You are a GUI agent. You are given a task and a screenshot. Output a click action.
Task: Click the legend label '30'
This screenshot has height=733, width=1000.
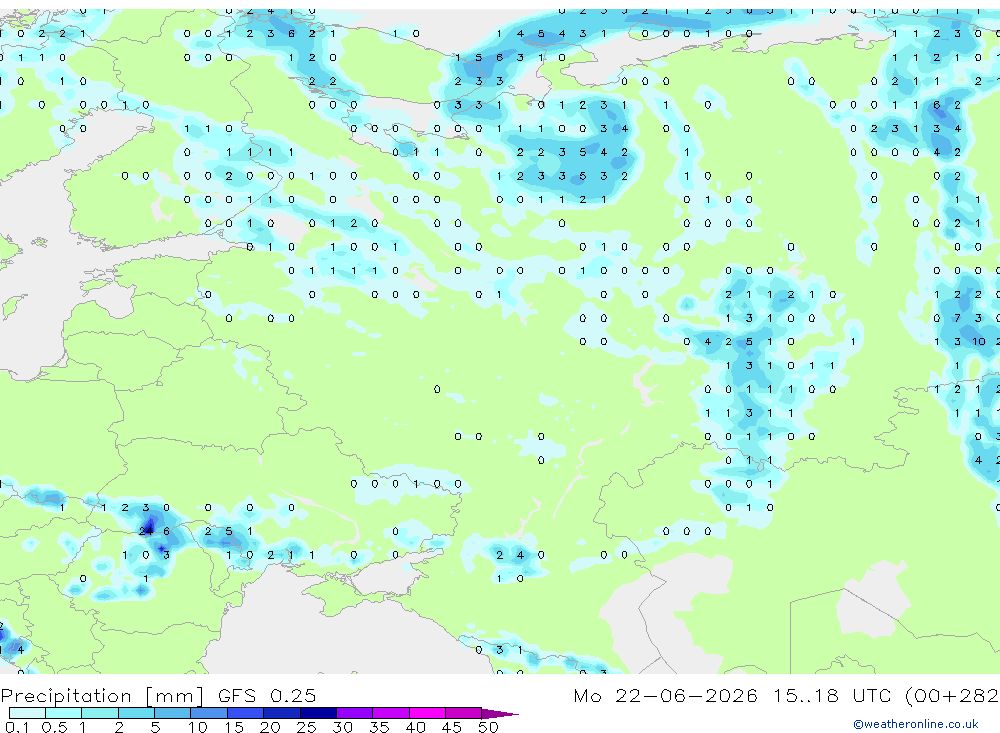pos(342,727)
